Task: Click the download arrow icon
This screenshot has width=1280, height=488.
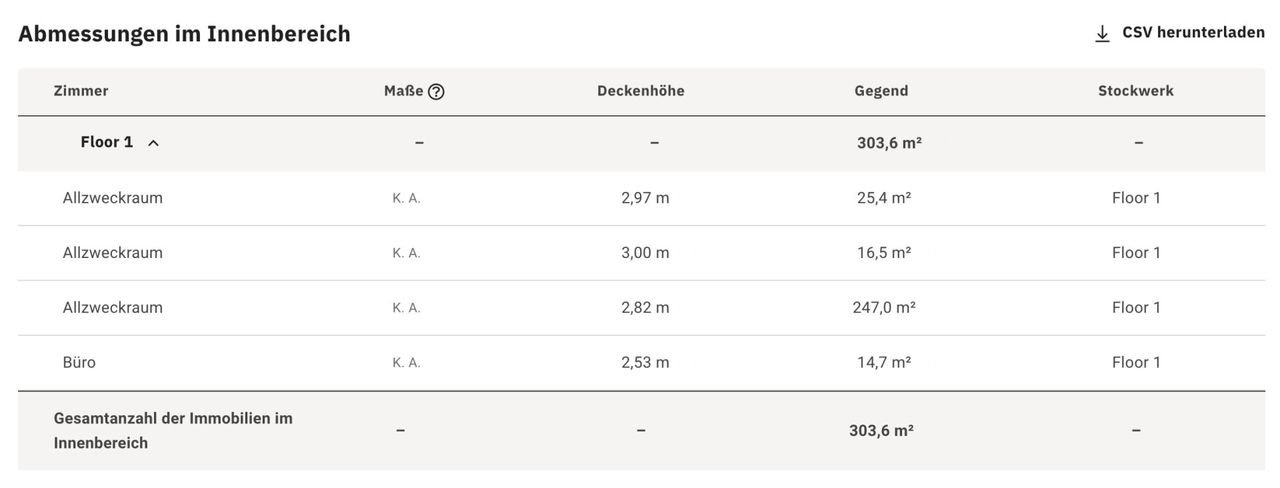Action: (1102, 34)
